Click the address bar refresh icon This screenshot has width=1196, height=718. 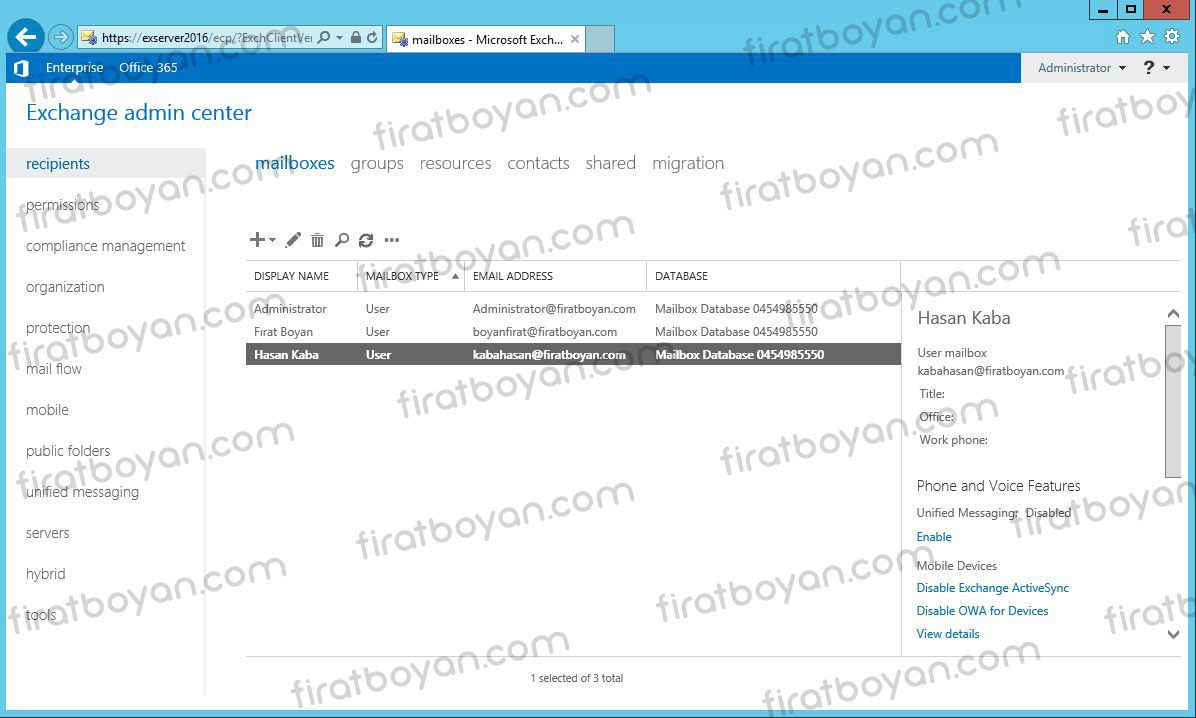coord(372,37)
